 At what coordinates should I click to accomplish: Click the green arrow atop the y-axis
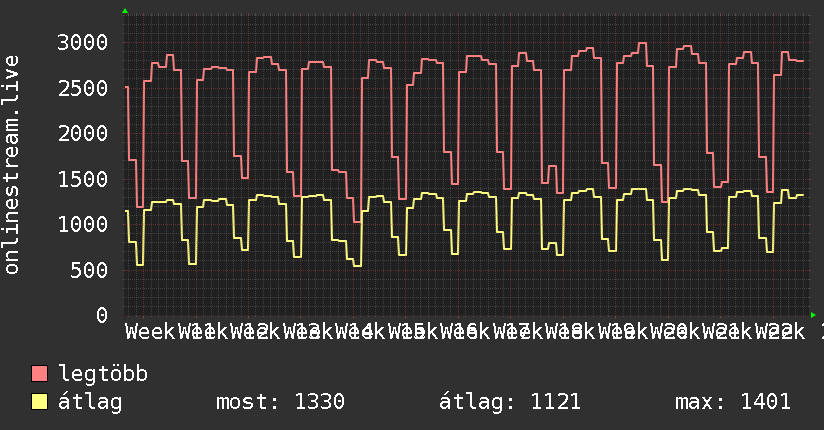point(125,11)
